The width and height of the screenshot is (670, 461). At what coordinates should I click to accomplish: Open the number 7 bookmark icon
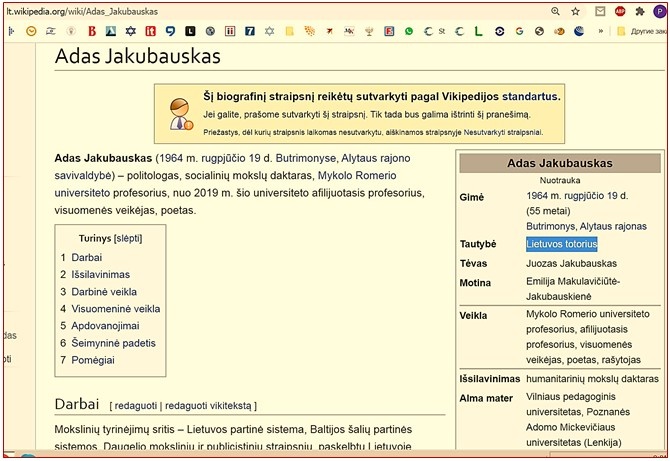[x=249, y=31]
